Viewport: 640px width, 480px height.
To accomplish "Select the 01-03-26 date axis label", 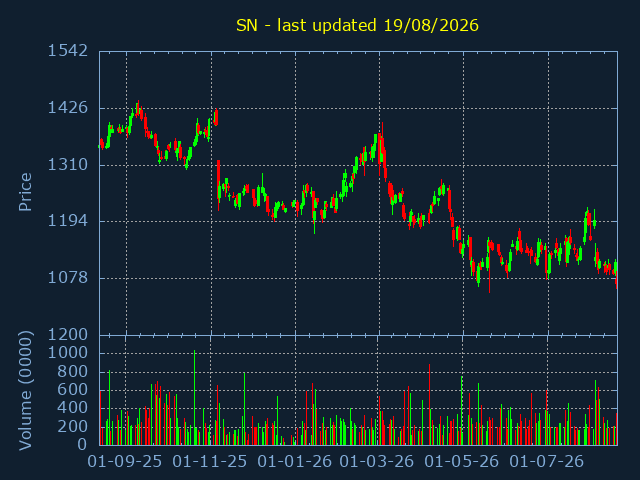I will tap(377, 462).
